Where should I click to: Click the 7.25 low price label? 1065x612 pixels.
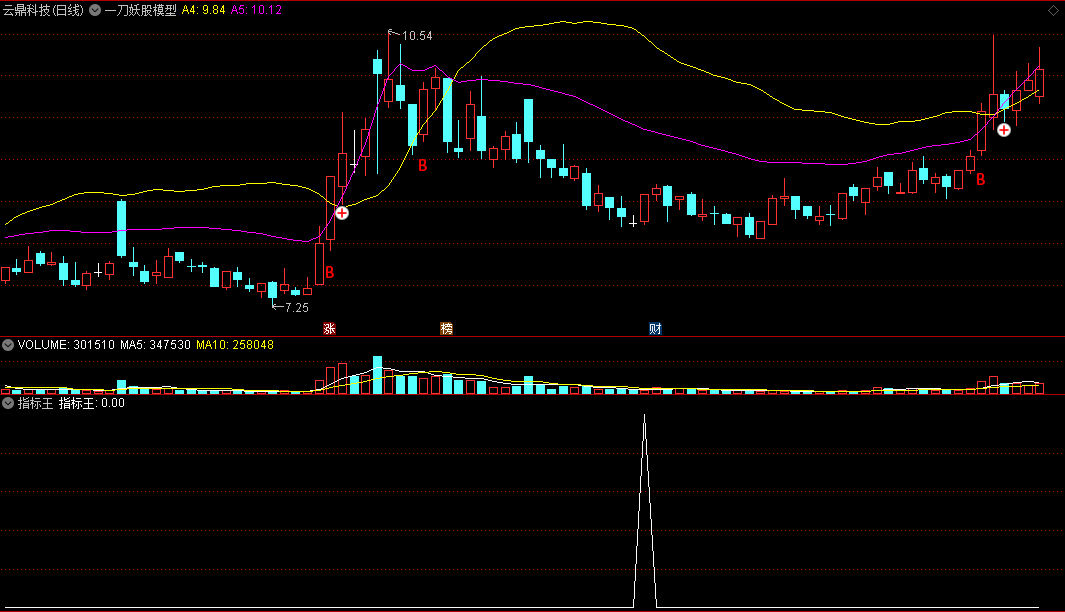click(297, 308)
